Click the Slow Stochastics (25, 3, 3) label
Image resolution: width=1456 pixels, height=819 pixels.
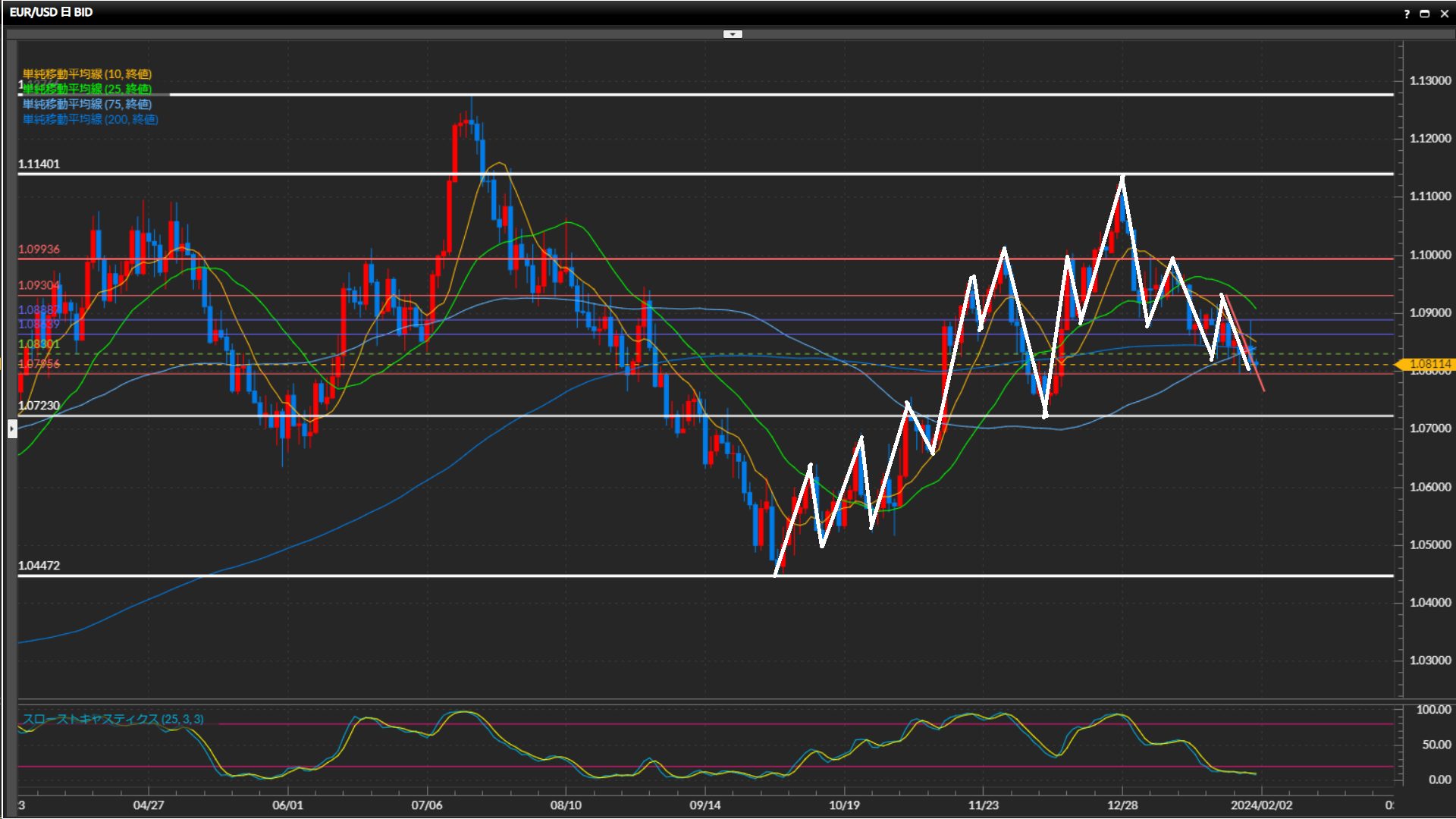(113, 719)
